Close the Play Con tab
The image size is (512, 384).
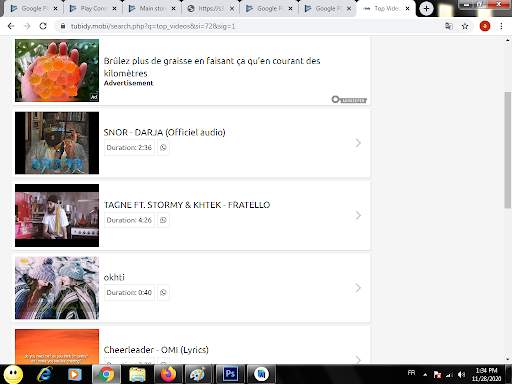click(x=114, y=9)
